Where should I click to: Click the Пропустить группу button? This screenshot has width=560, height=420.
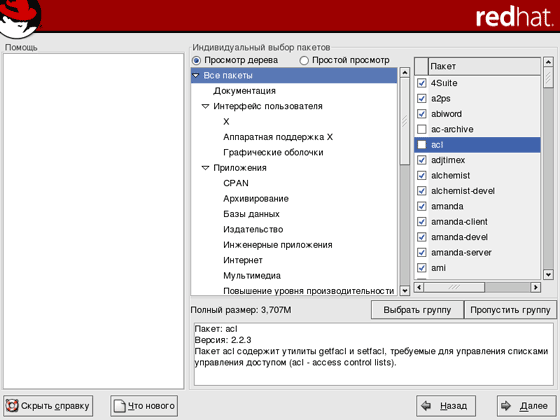pyautogui.click(x=510, y=310)
